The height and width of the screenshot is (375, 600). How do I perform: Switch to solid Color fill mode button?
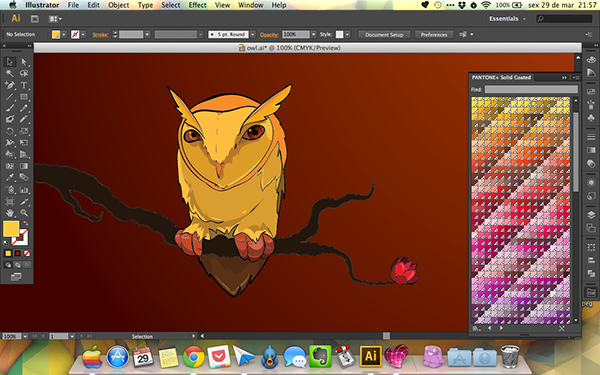click(x=8, y=253)
